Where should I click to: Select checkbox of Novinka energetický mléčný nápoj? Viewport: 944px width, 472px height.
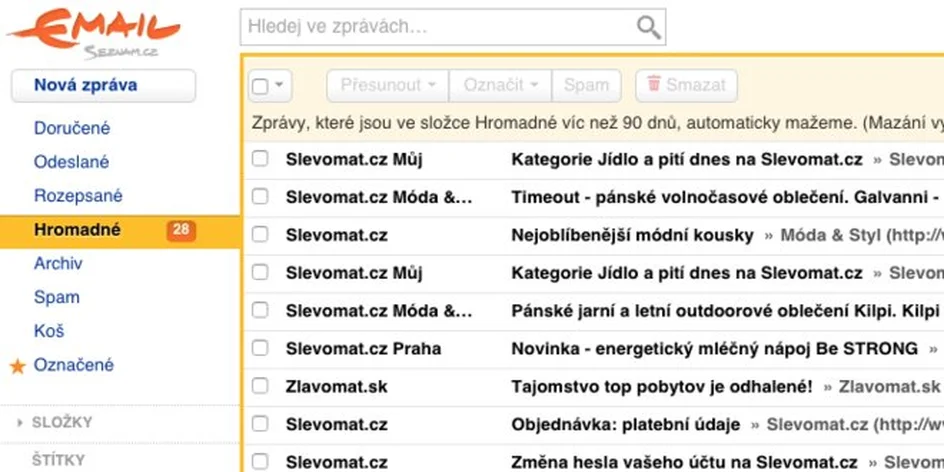click(259, 348)
